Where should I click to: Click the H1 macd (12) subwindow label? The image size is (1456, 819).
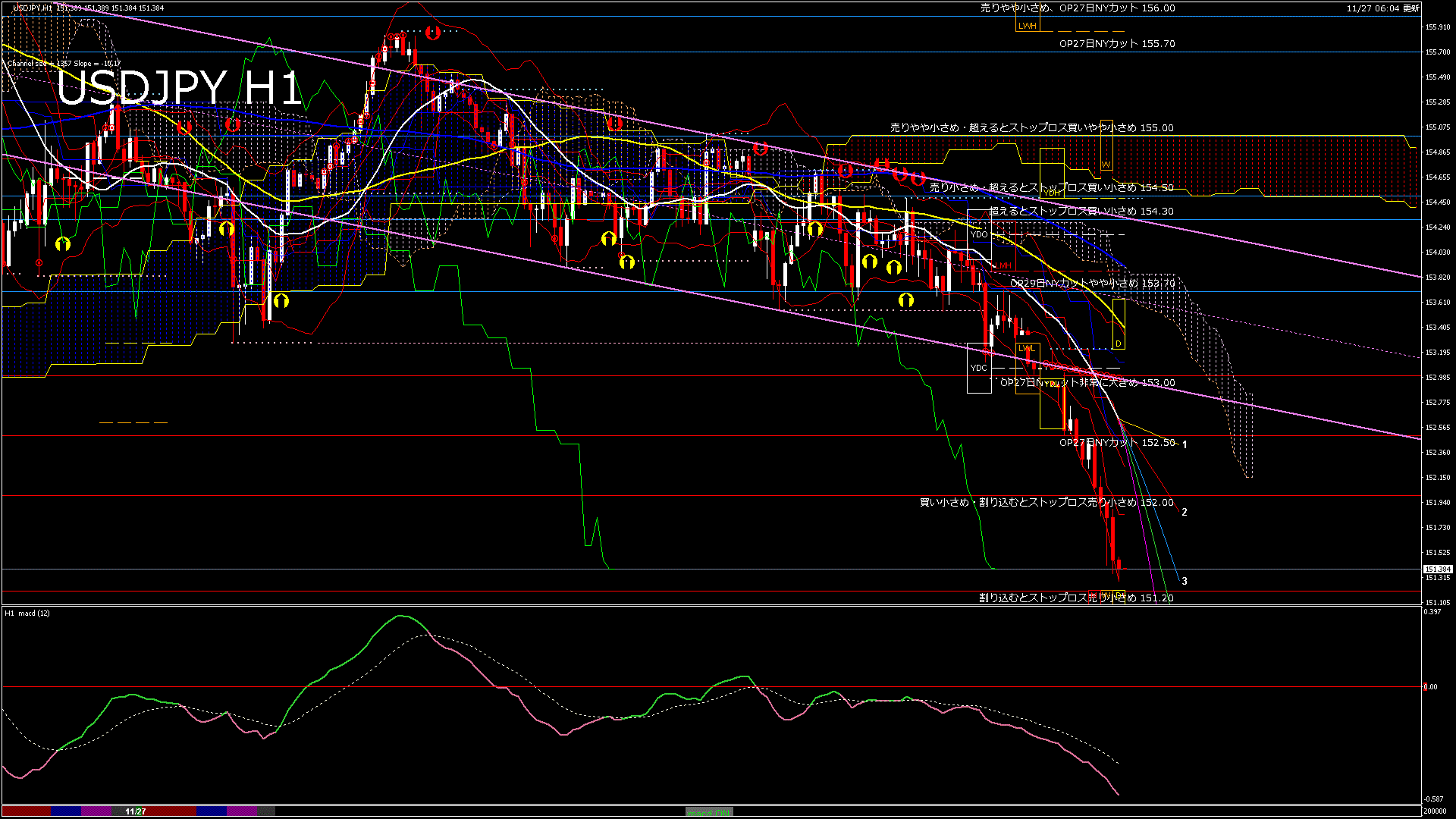click(x=27, y=613)
